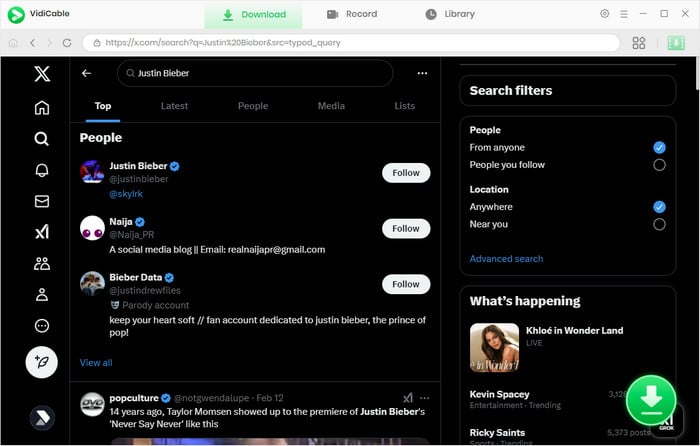The image size is (700, 446).
Task: Open more options on popculture post
Action: tap(425, 398)
